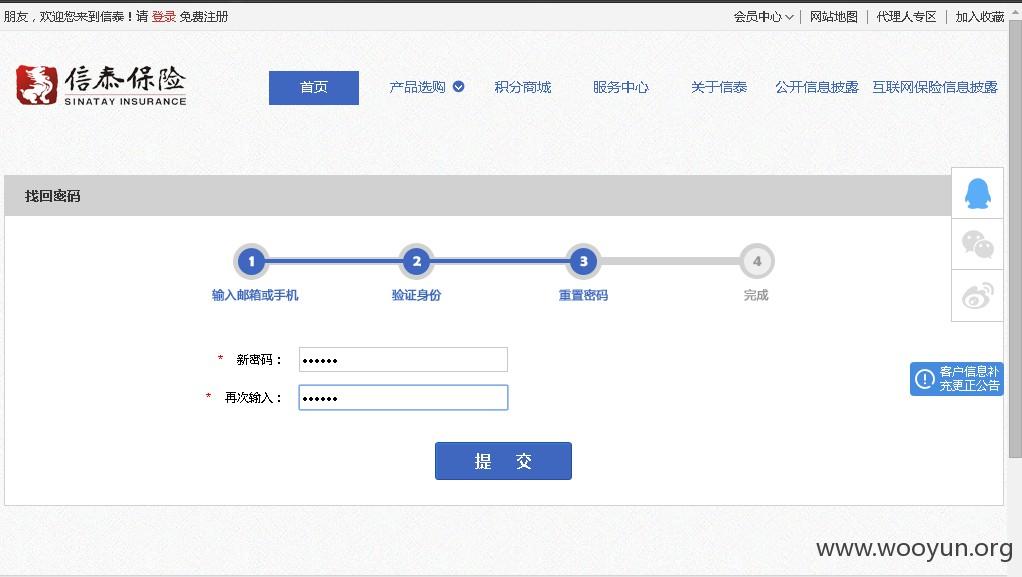Open the 互联网保险信息披露 menu item
This screenshot has height=577, width=1022.
935,87
